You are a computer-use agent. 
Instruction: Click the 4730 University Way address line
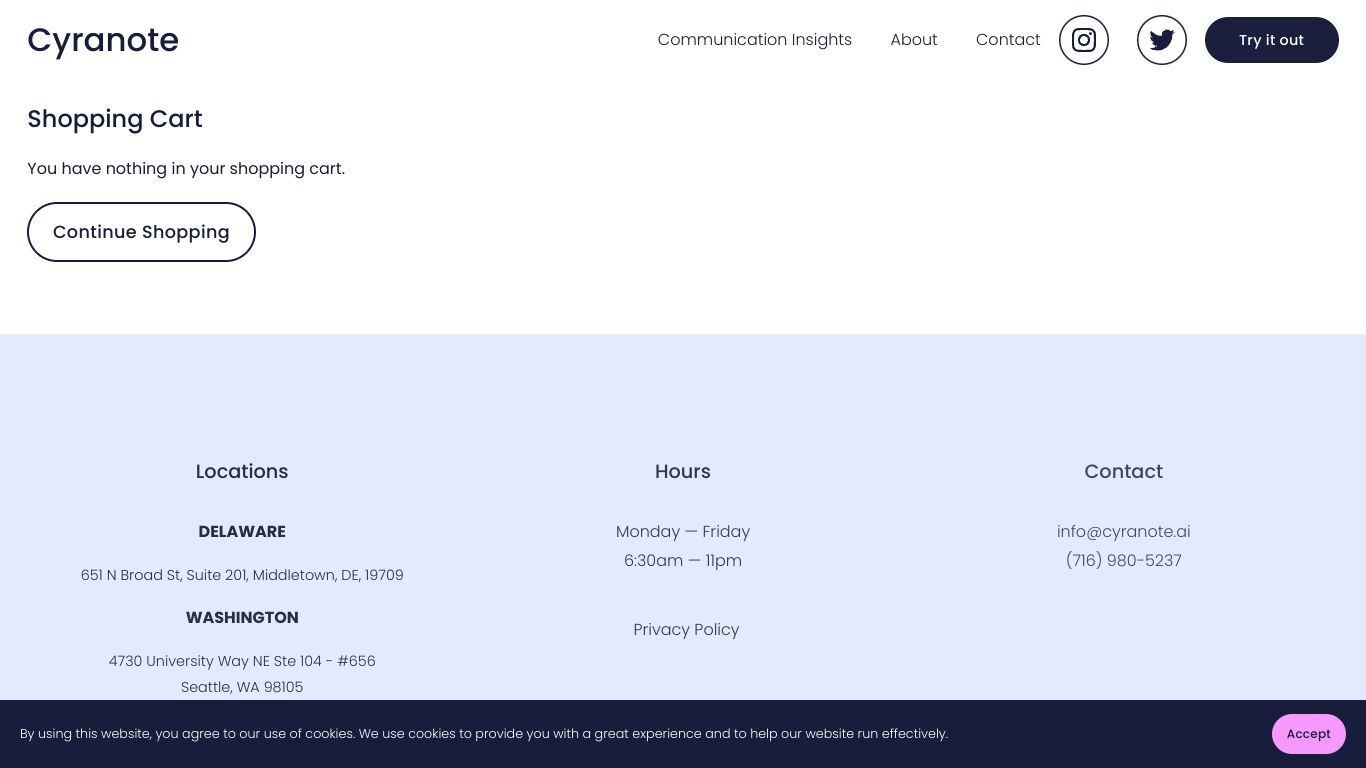242,661
